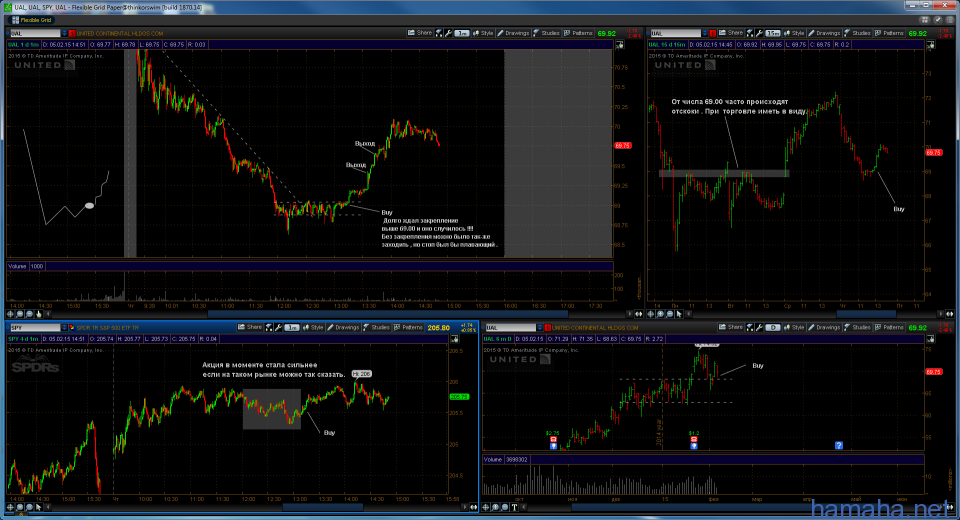Screen dimensions: 960x520
Task: Click symbol input field in top-left chart
Action: click(35, 33)
